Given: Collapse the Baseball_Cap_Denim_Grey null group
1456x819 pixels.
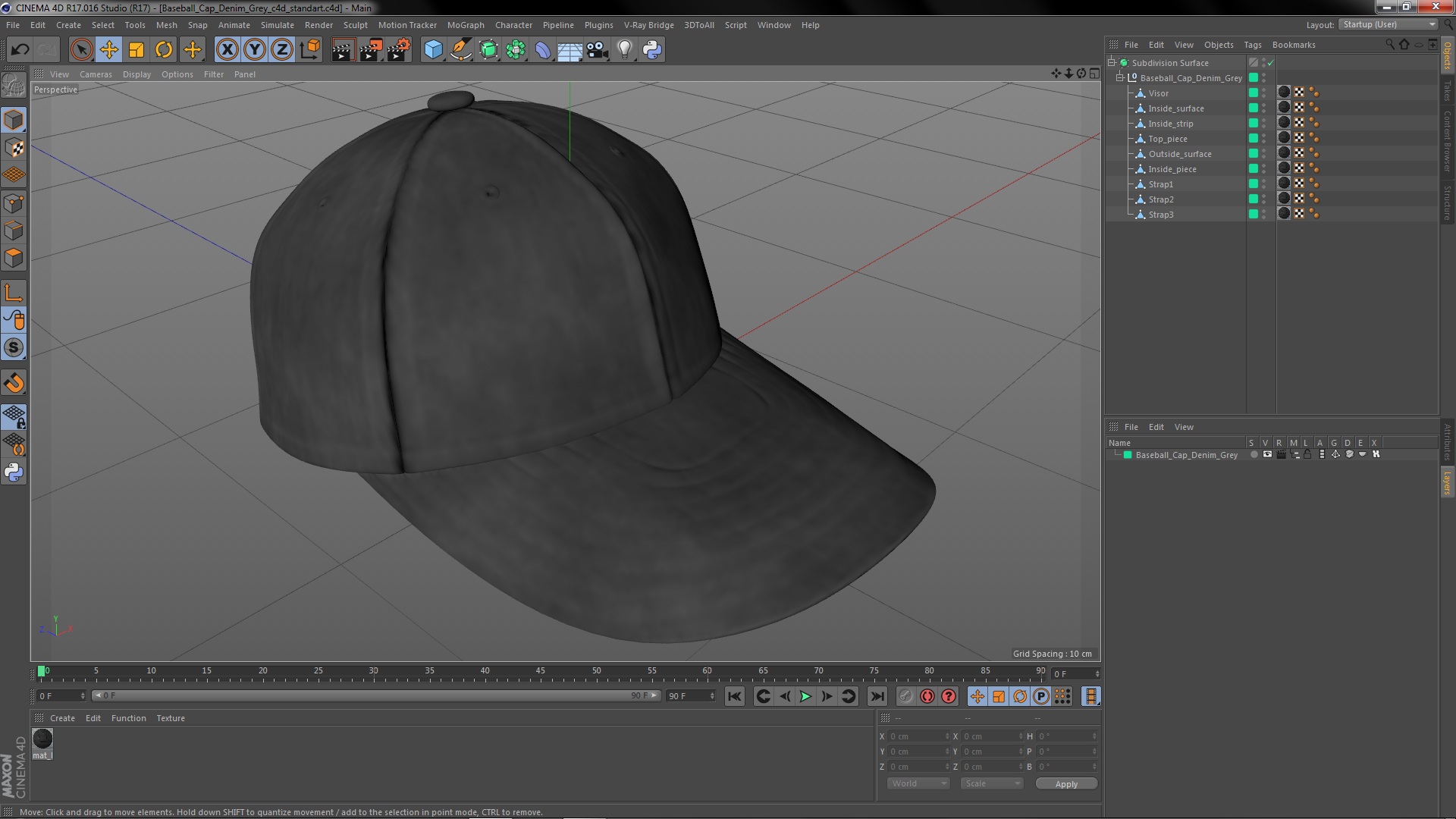Looking at the screenshot, I should pyautogui.click(x=1120, y=78).
